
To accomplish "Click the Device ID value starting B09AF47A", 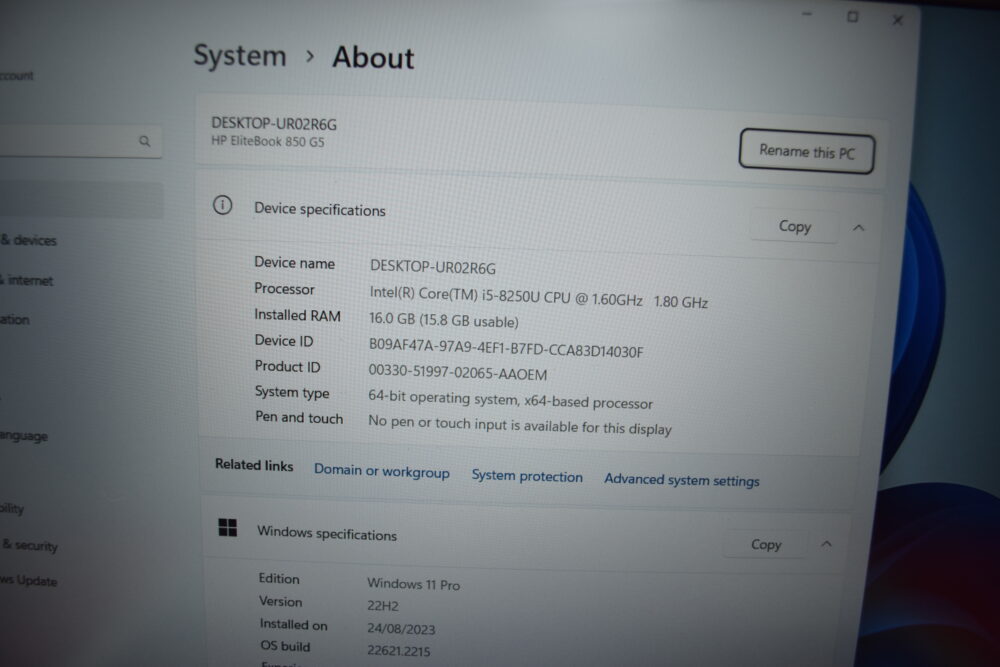I will (x=506, y=348).
